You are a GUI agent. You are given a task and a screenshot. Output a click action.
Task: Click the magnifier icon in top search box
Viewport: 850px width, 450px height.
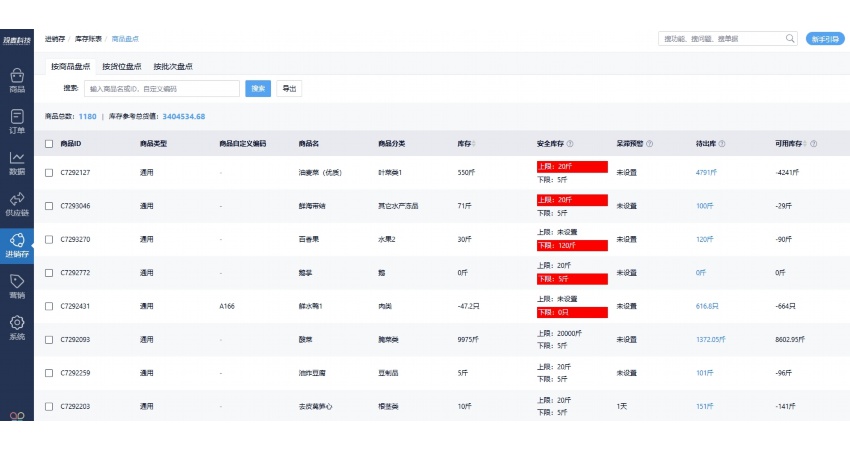(x=789, y=38)
